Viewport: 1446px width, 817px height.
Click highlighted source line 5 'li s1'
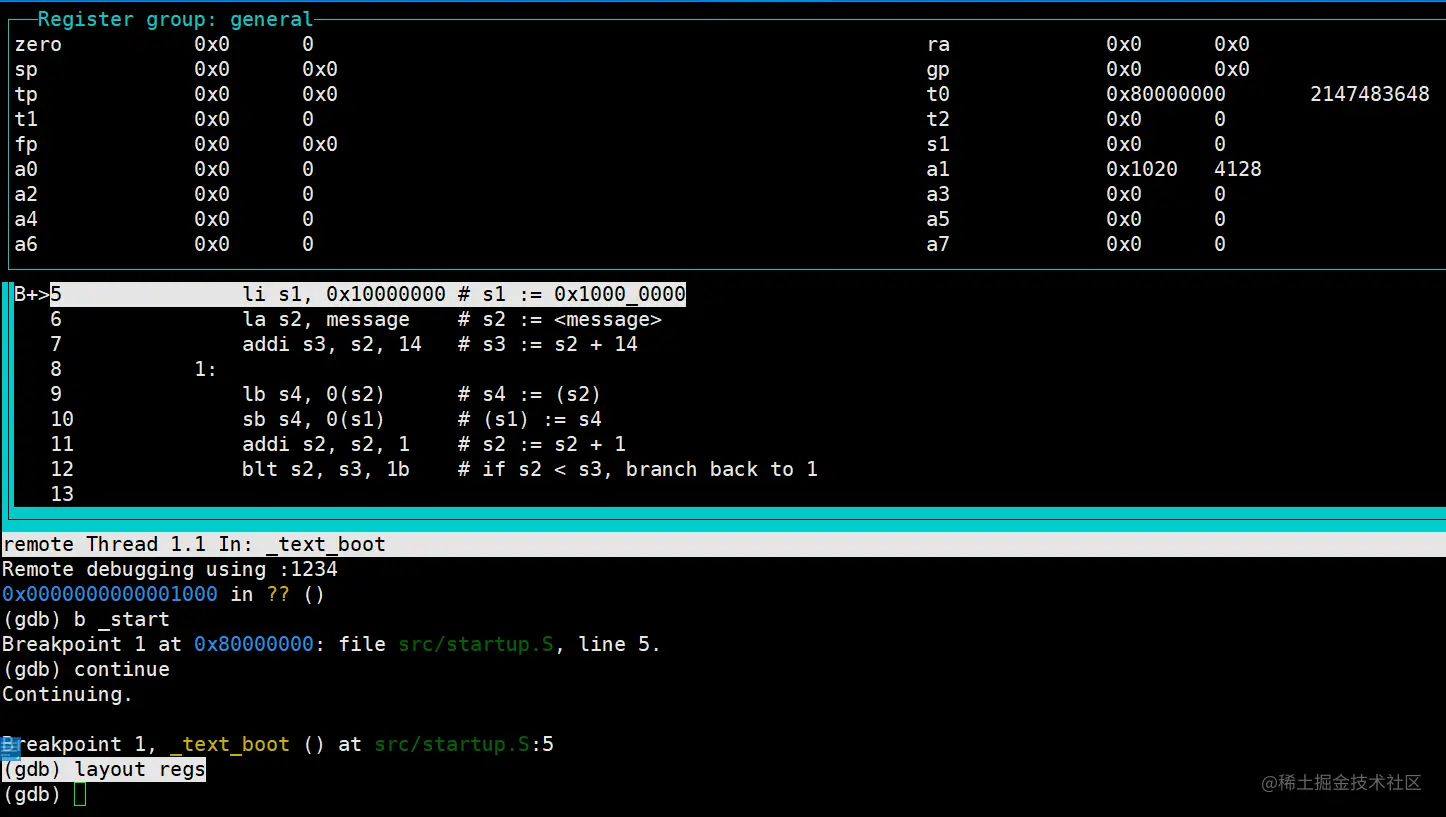coord(368,294)
